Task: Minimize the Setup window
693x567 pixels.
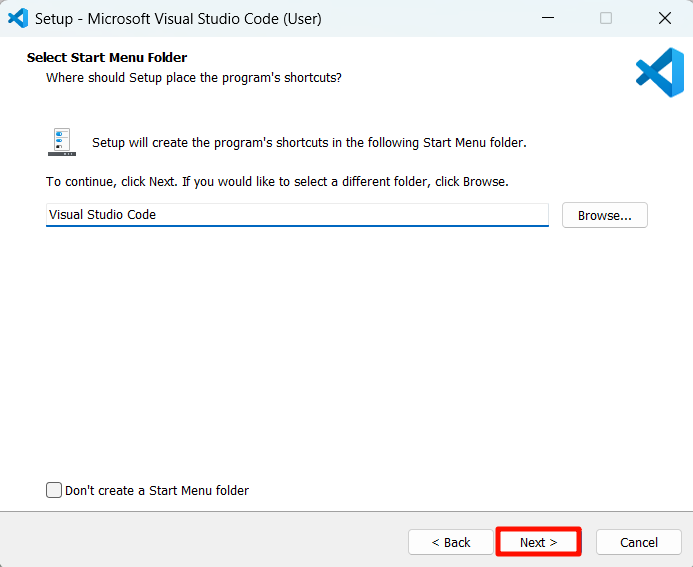Action: tap(547, 18)
